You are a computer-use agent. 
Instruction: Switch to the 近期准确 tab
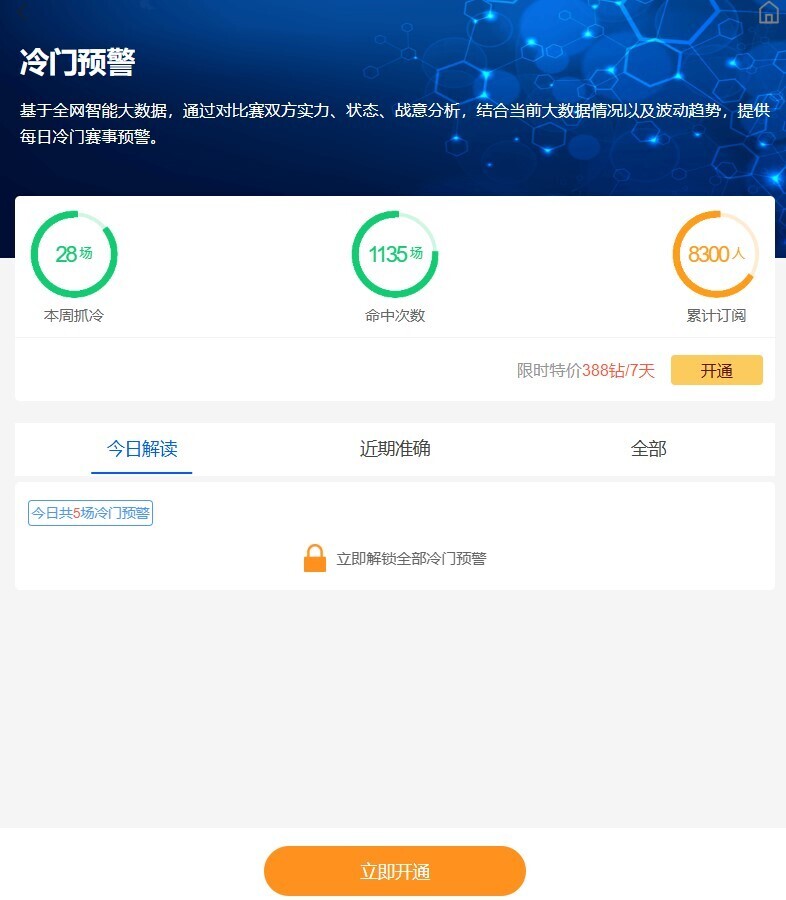395,449
